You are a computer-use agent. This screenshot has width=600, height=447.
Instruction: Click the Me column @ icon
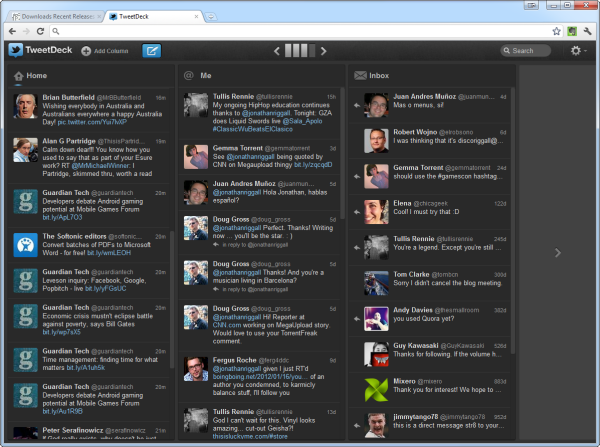pos(188,75)
